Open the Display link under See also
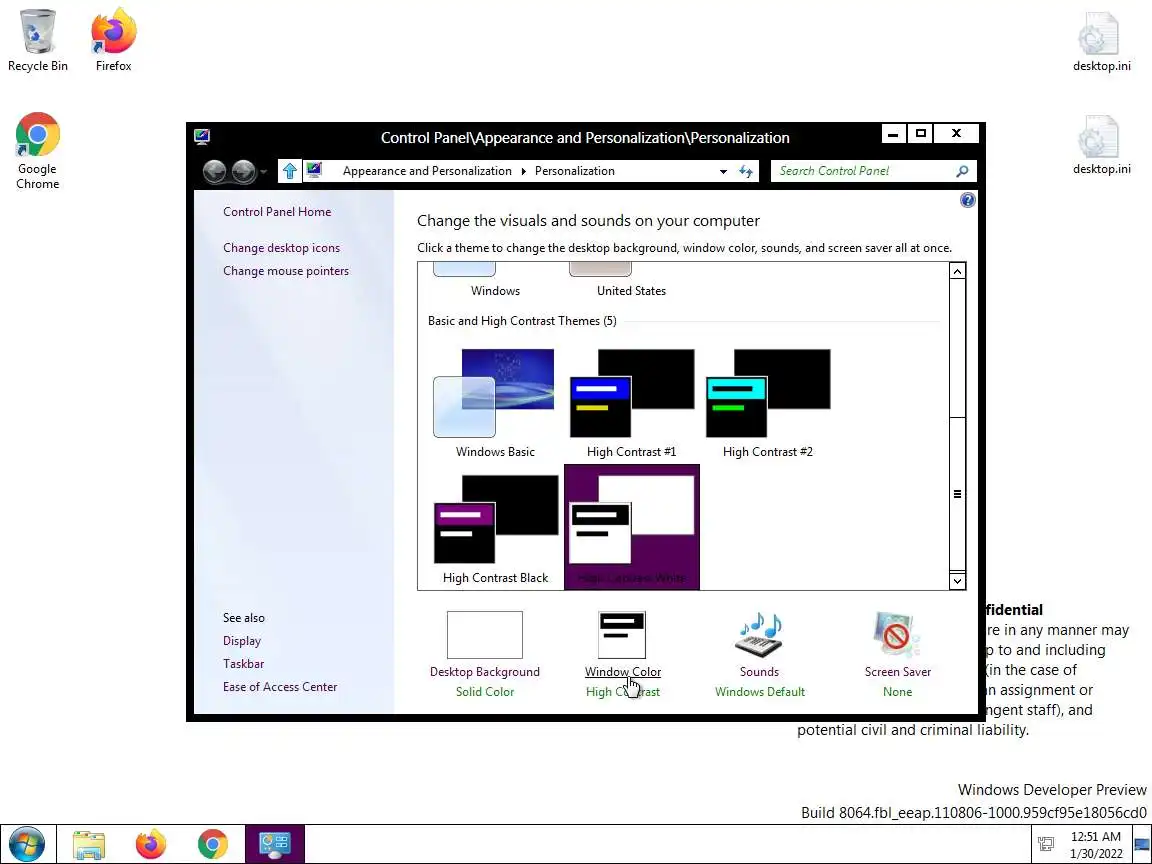 pos(242,641)
